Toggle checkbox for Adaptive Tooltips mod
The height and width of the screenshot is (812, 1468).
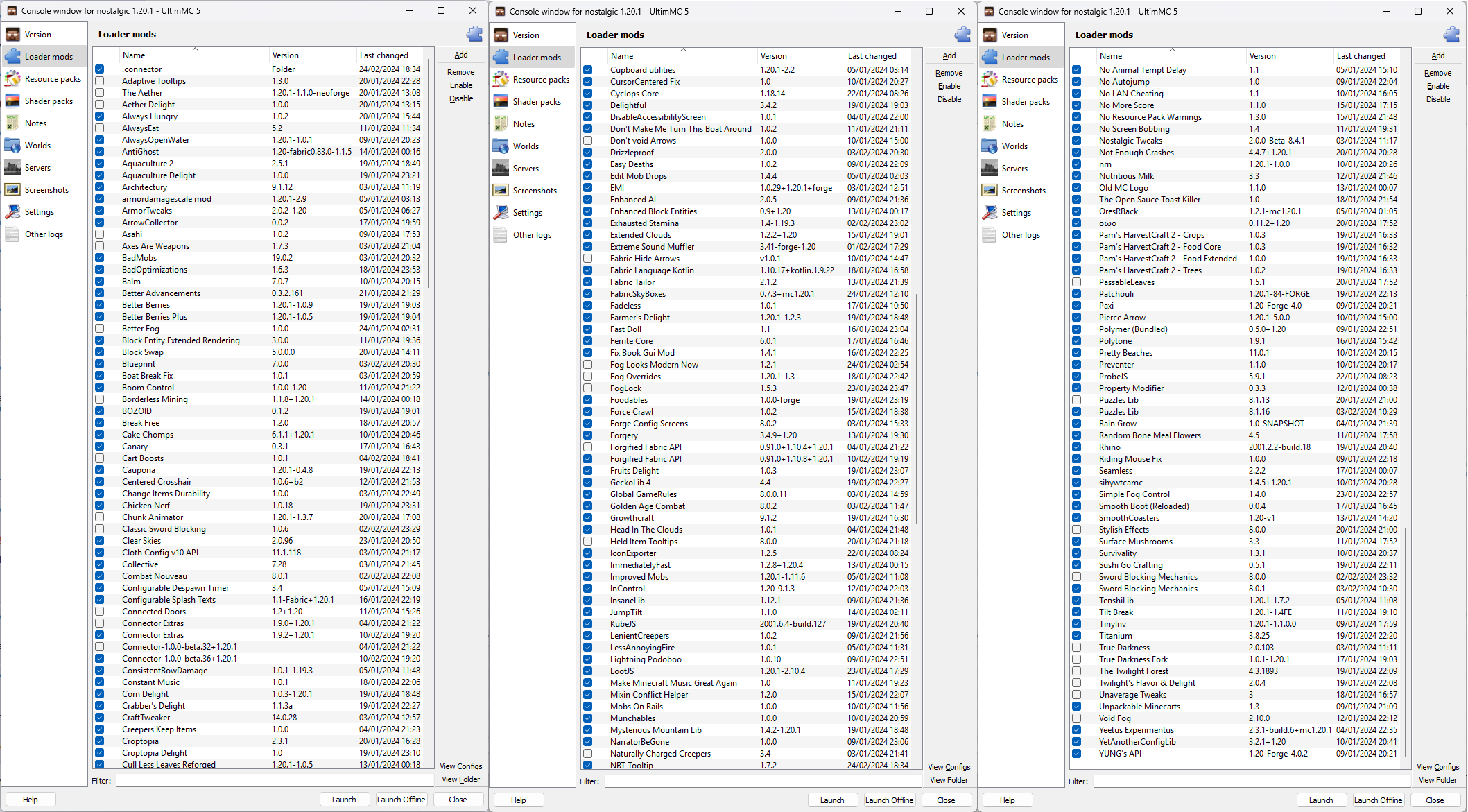click(100, 81)
